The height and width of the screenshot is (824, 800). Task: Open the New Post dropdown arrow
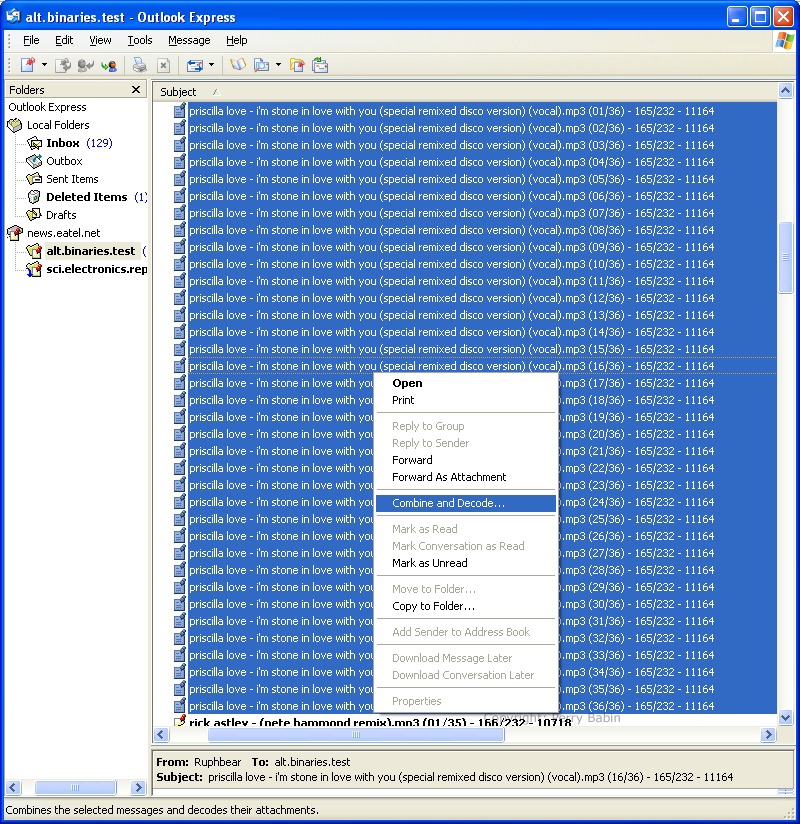click(44, 65)
